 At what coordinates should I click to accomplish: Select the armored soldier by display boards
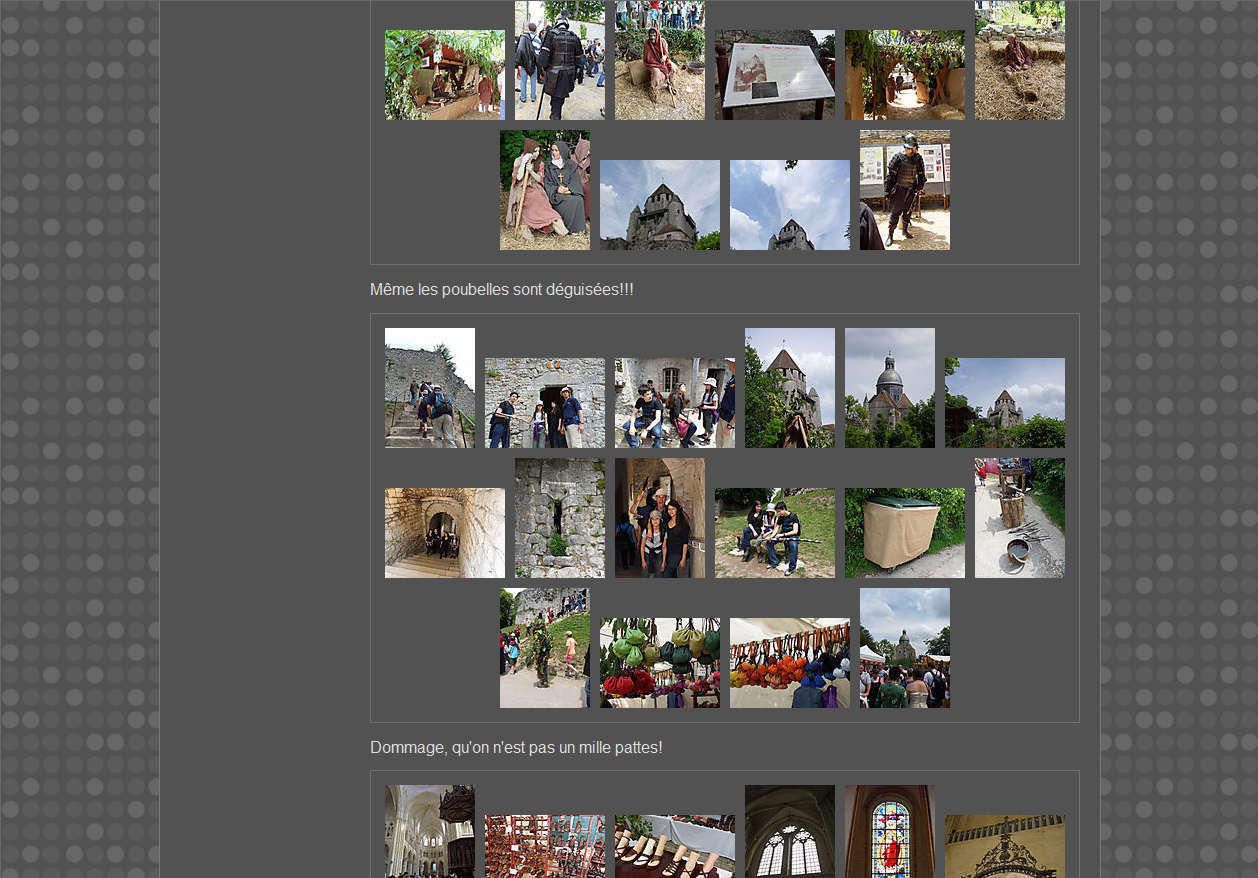pos(904,190)
